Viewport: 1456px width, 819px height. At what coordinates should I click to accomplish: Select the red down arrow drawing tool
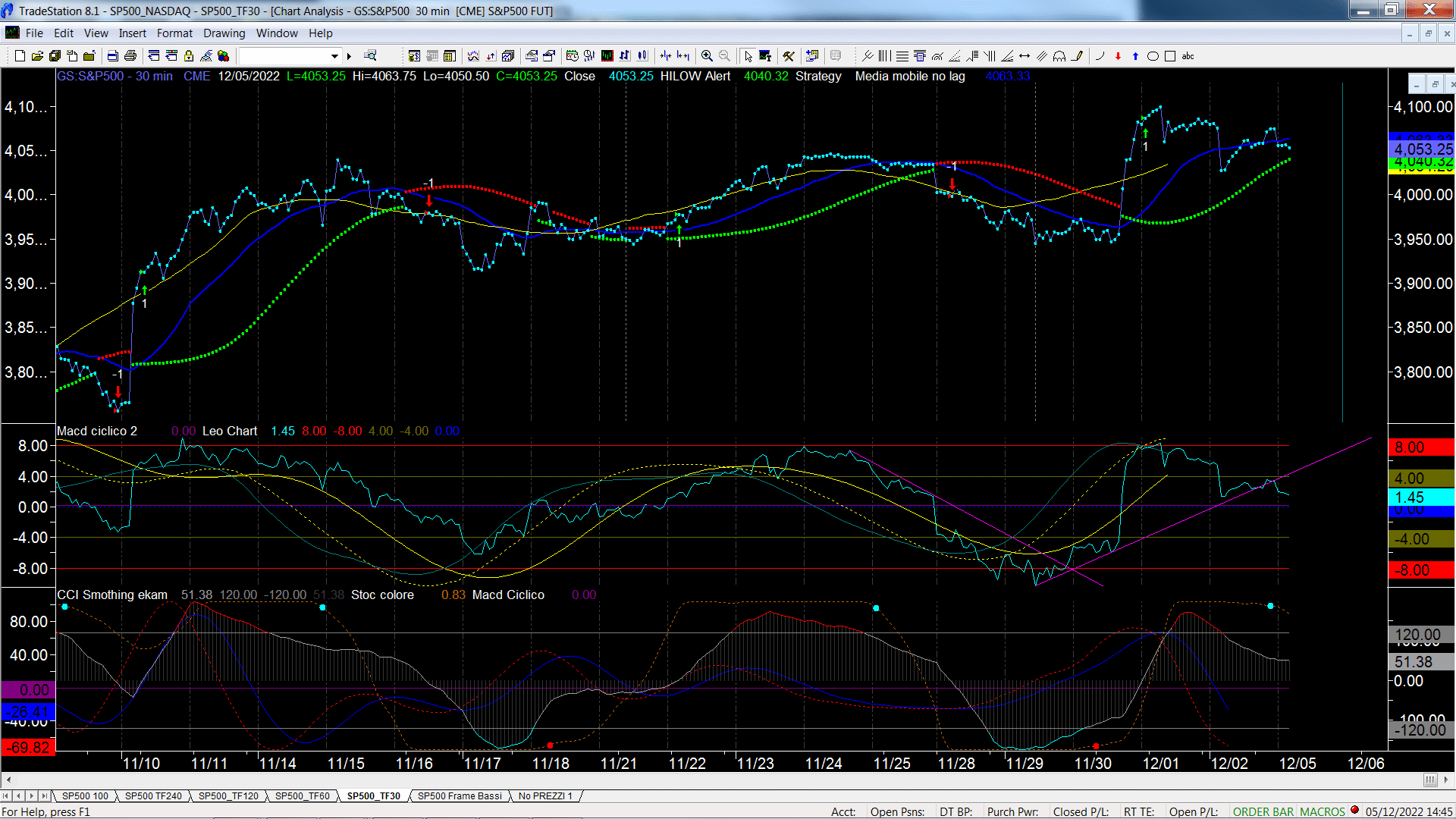coord(1118,56)
